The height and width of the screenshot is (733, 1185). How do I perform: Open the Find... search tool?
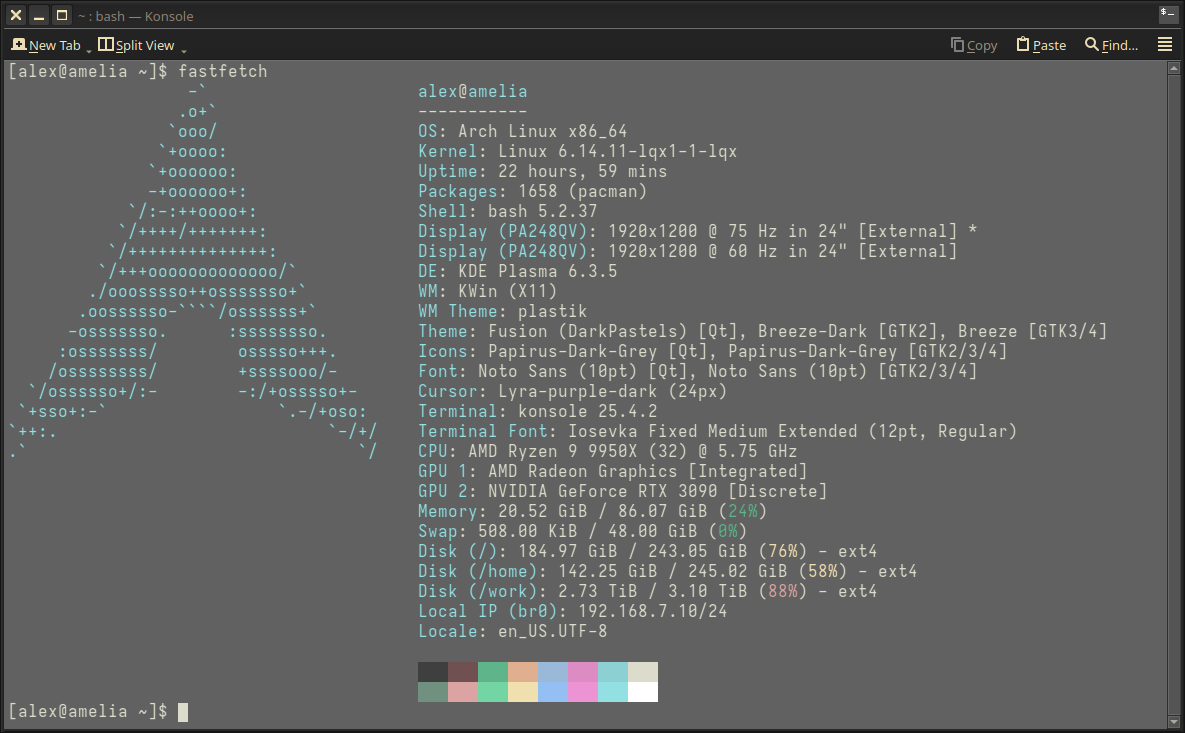(1111, 45)
